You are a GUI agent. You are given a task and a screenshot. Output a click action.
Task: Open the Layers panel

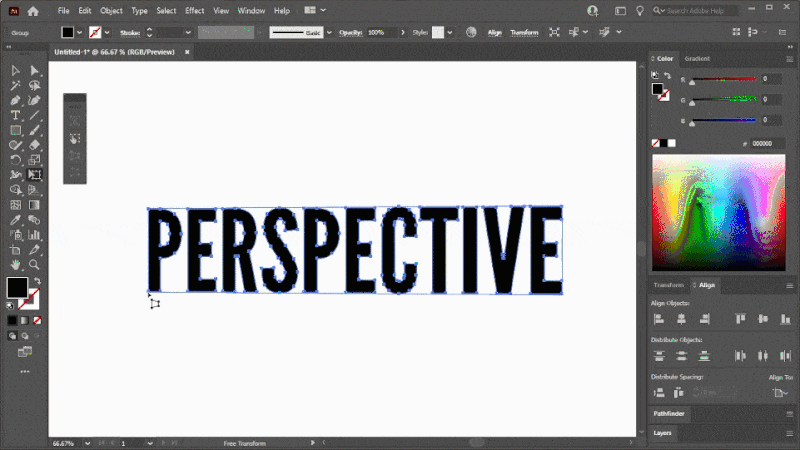[x=662, y=433]
